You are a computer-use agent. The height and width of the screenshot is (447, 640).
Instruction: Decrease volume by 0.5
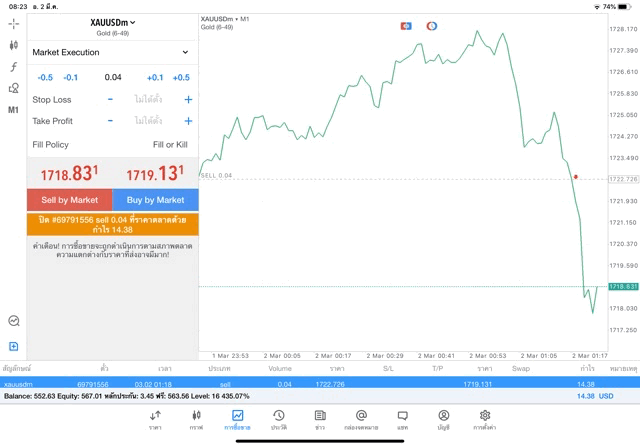(x=45, y=78)
